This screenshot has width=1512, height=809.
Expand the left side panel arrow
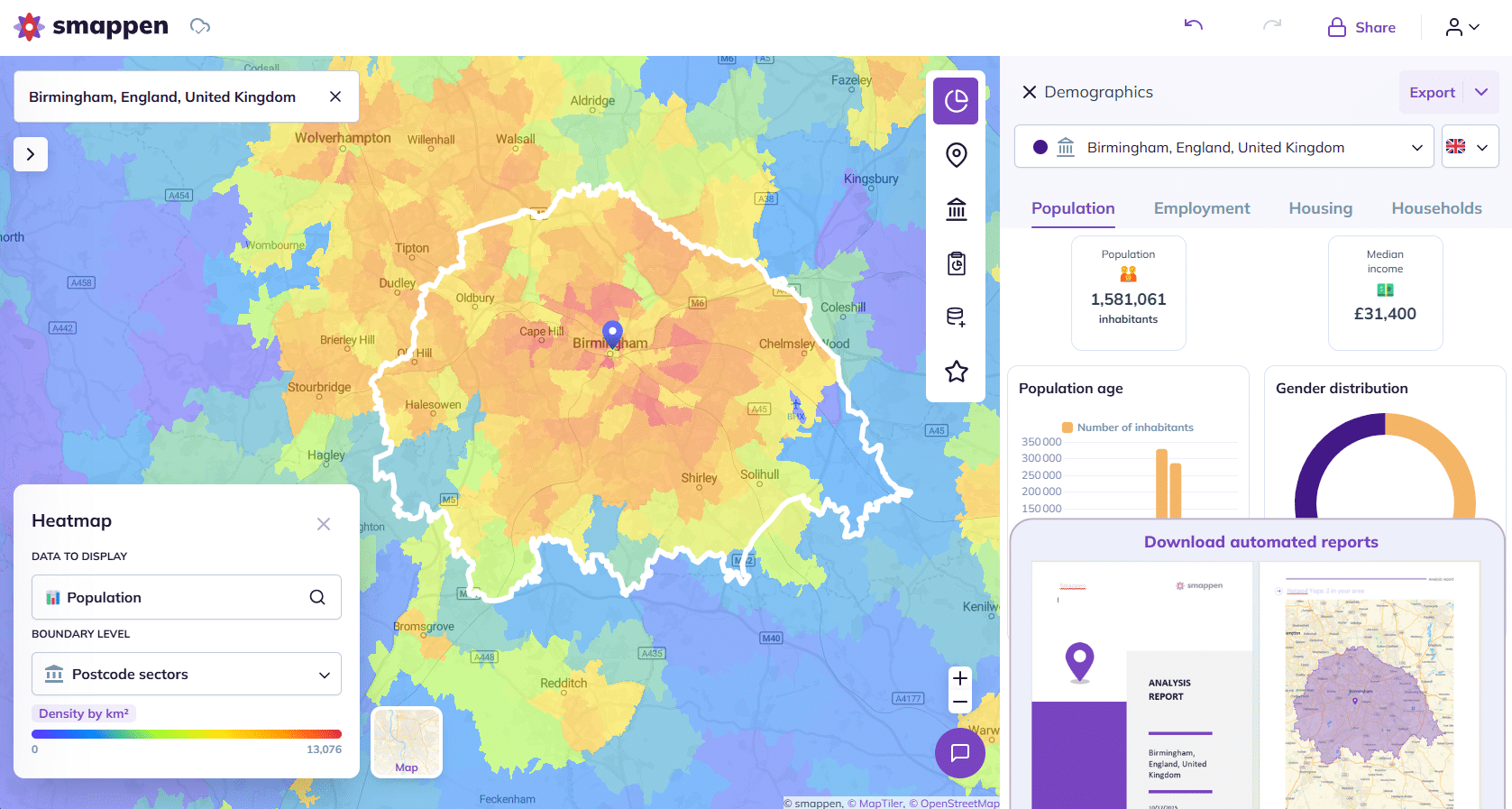click(x=31, y=154)
